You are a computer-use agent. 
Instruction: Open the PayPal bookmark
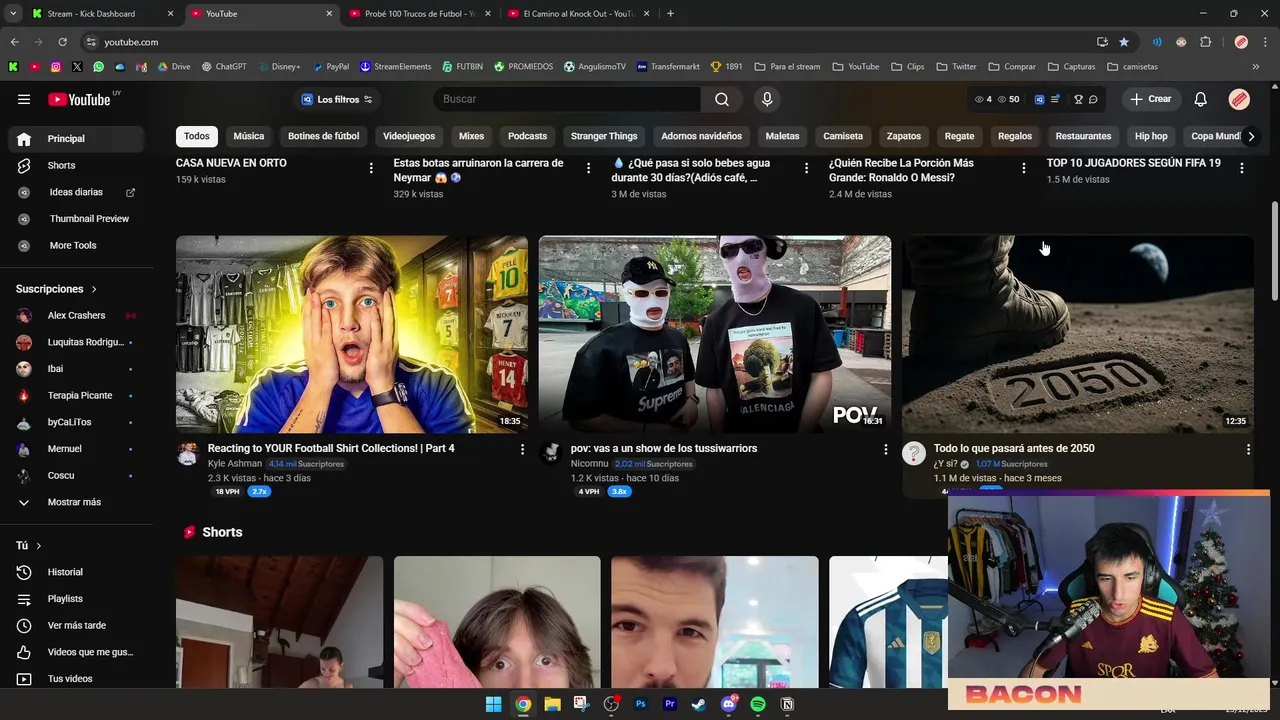pos(331,67)
